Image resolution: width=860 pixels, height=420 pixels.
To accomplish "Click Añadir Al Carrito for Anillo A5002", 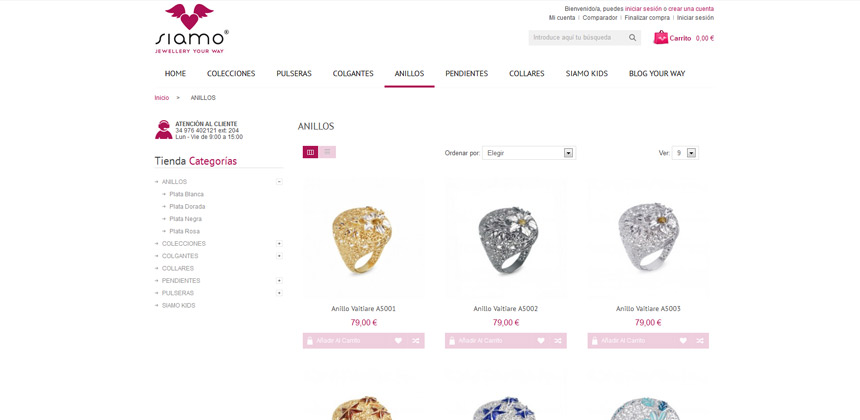I will [x=480, y=340].
